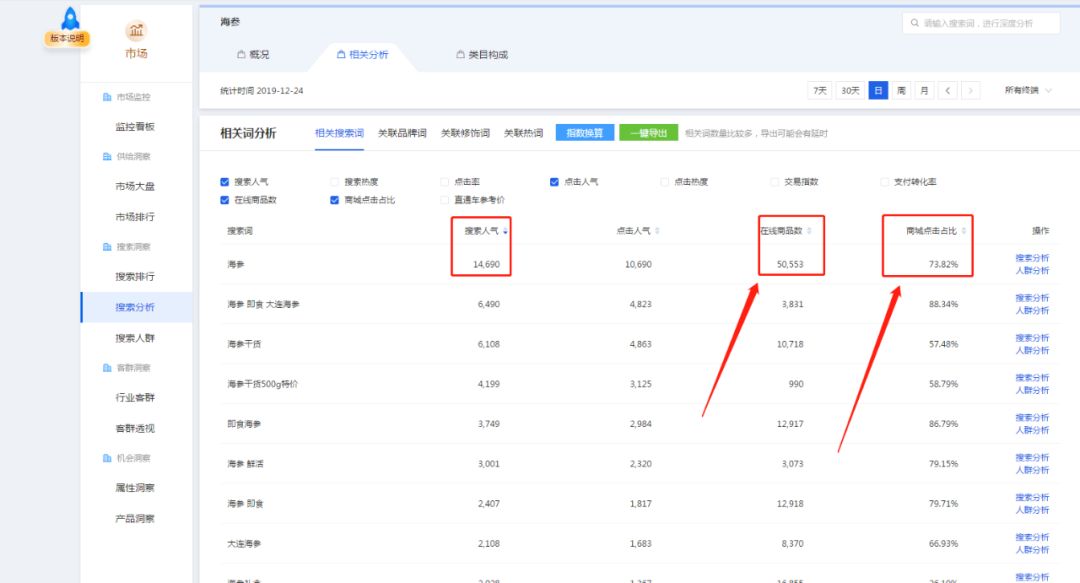1080x583 pixels.
Task: Select the 7天 date range
Action: (819, 90)
